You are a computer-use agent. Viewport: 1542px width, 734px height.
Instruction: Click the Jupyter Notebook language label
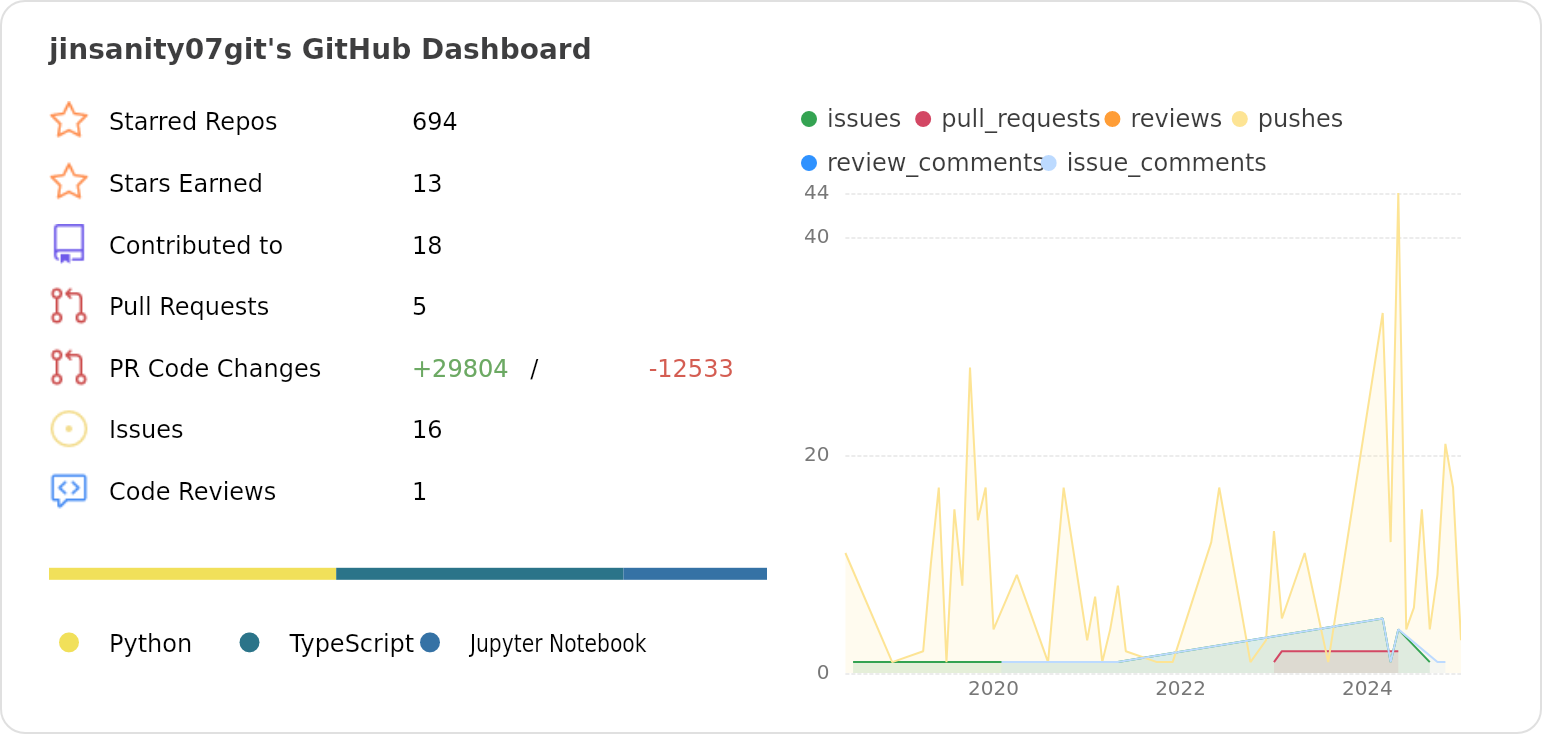[558, 644]
